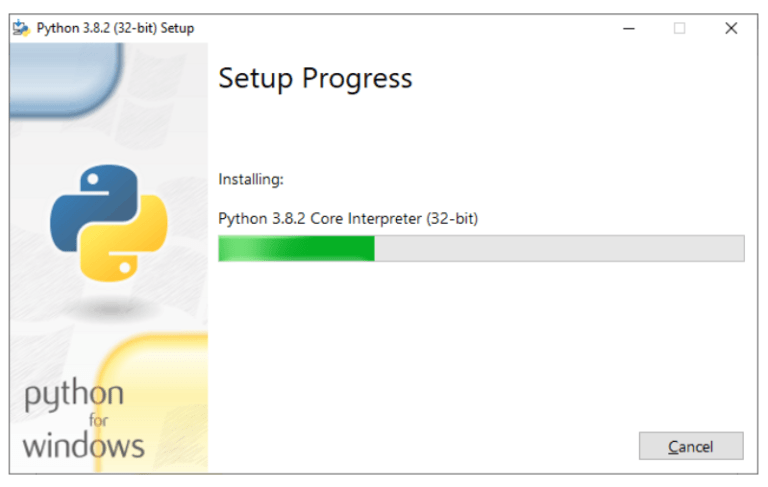
Task: Click Python 3.8.2 Core Interpreter (32-bit) status text
Action: point(348,219)
